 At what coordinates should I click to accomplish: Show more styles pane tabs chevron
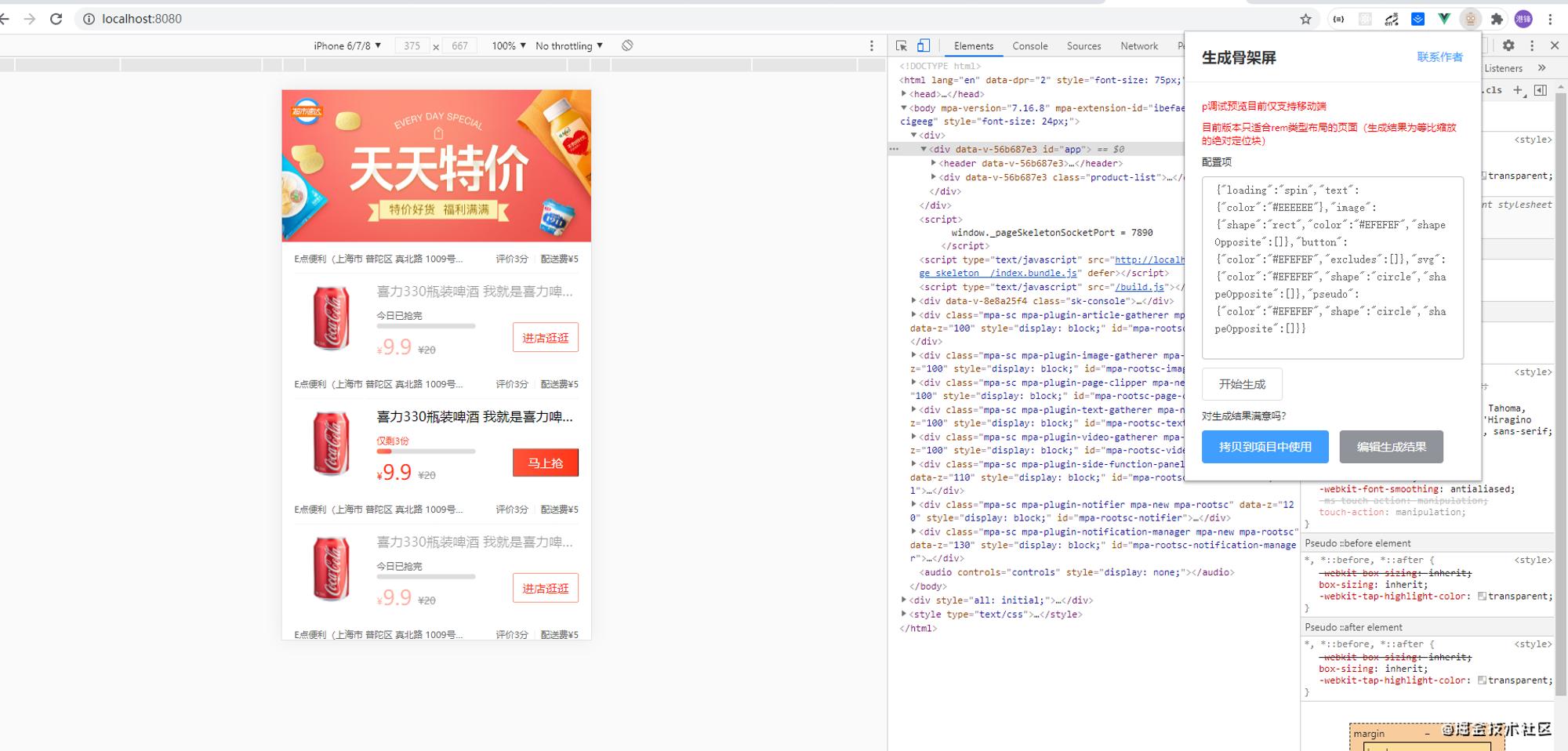[x=1541, y=67]
